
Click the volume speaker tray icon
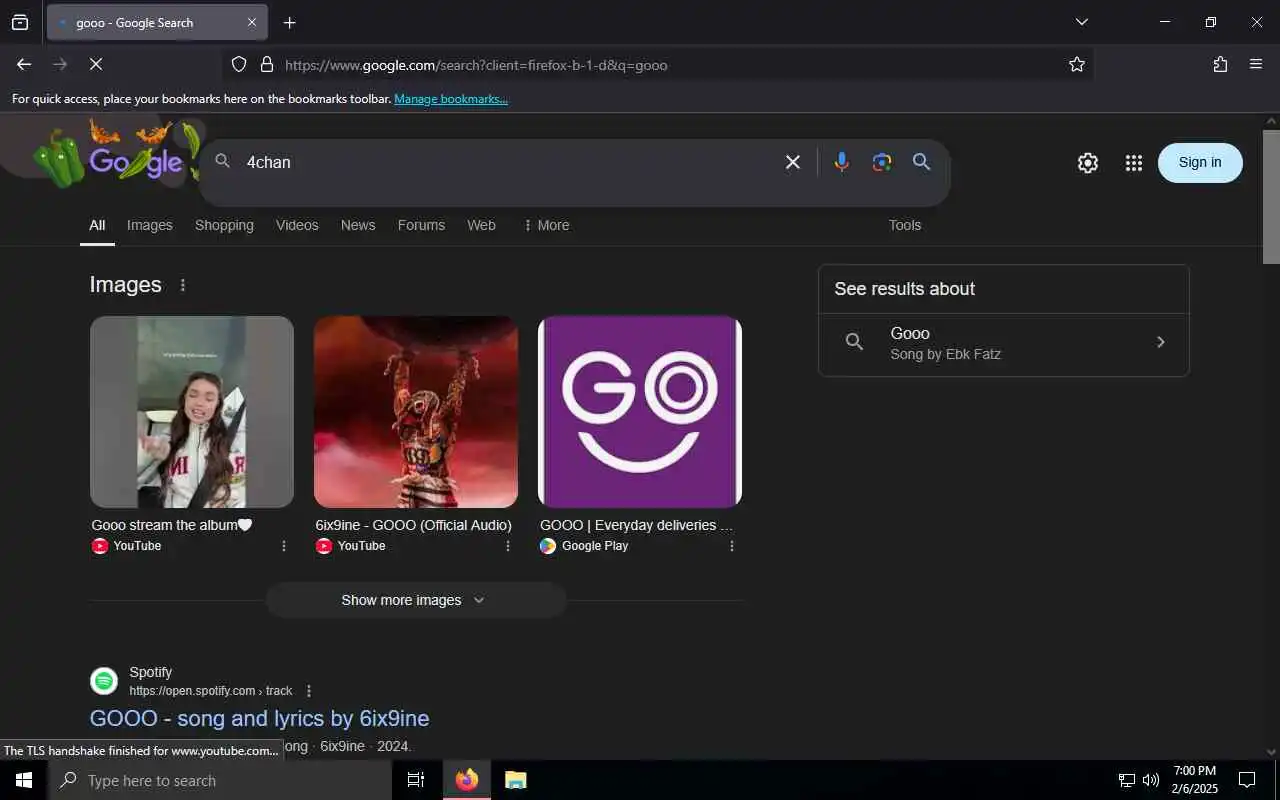[x=1151, y=780]
